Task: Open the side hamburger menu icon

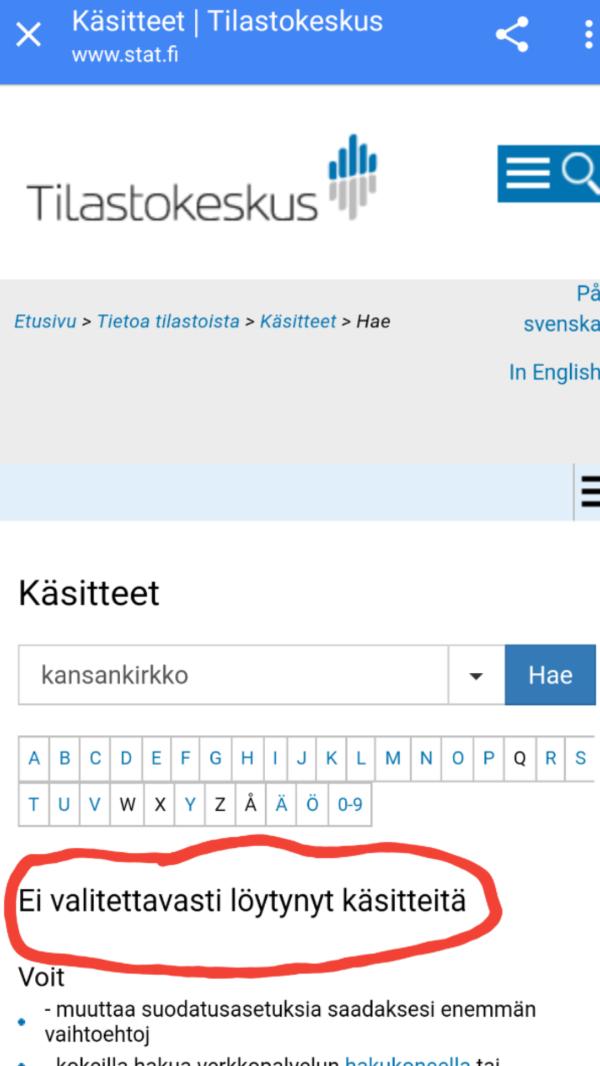Action: point(590,492)
